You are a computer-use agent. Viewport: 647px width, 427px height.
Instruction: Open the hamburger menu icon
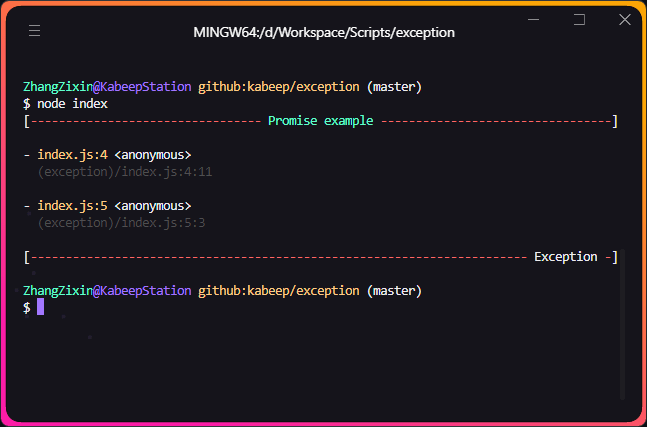click(34, 31)
